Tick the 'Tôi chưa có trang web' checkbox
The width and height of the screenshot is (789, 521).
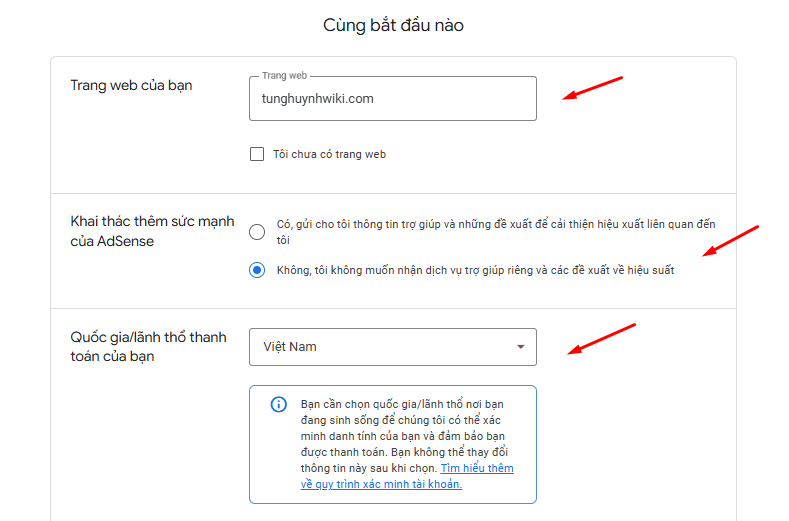[x=257, y=154]
